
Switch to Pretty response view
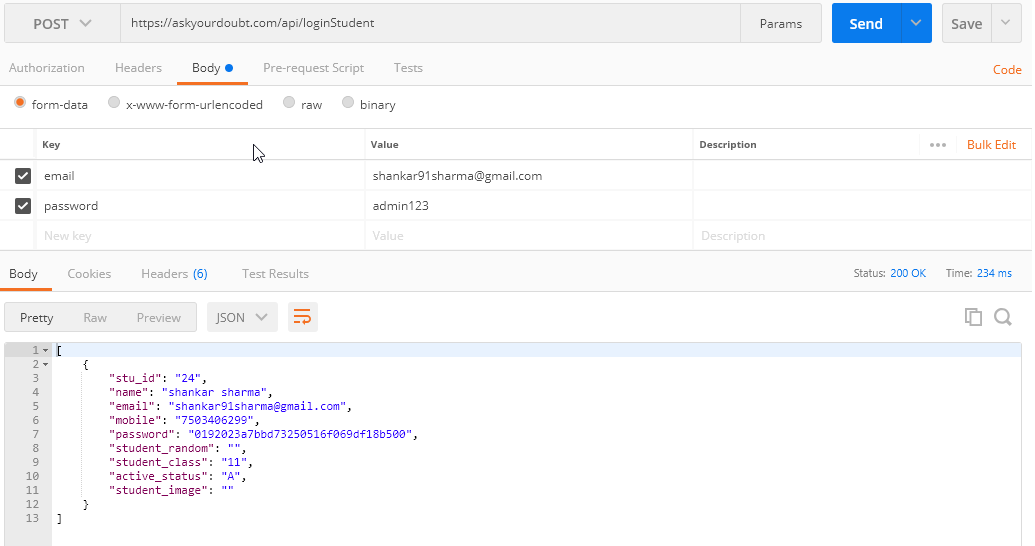(x=36, y=318)
